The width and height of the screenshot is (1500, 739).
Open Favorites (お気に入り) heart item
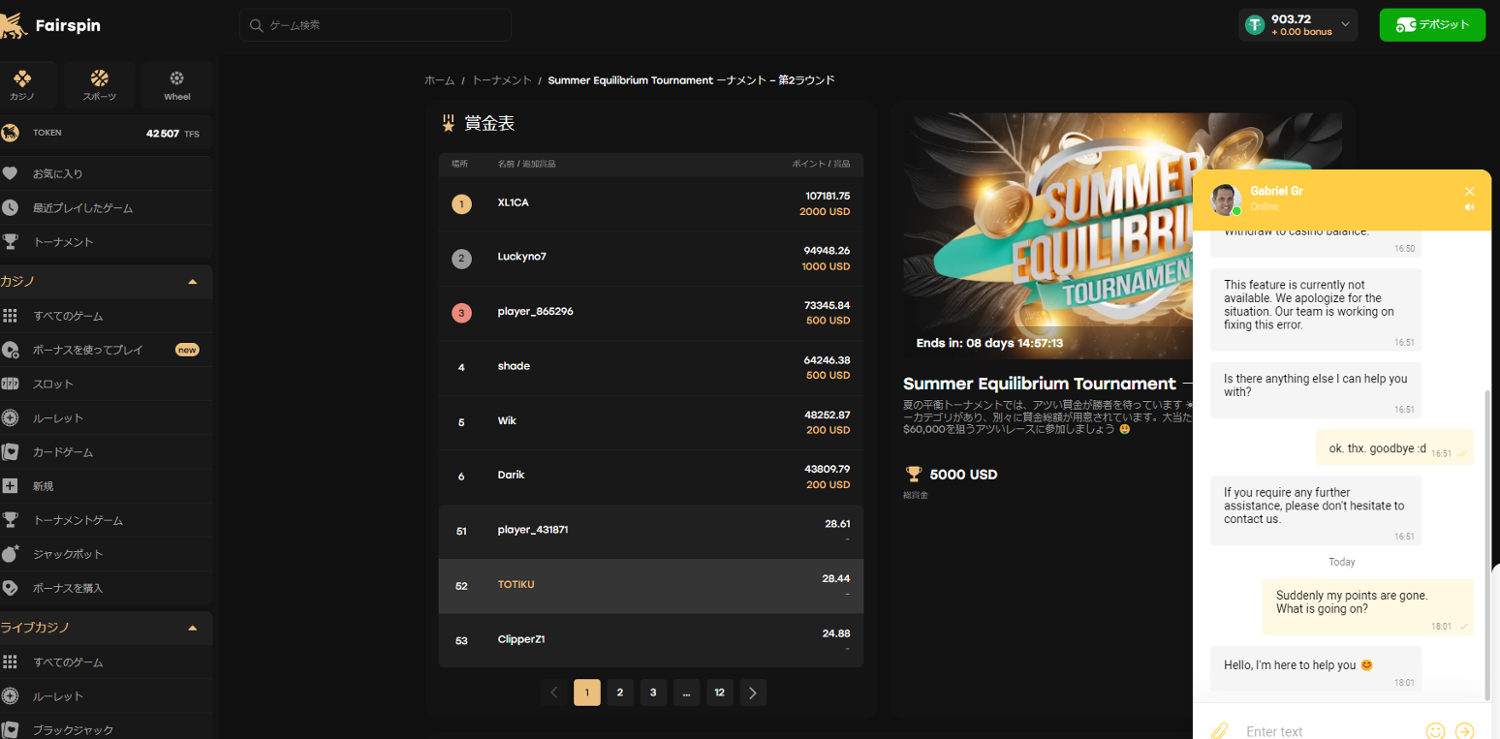pos(58,174)
